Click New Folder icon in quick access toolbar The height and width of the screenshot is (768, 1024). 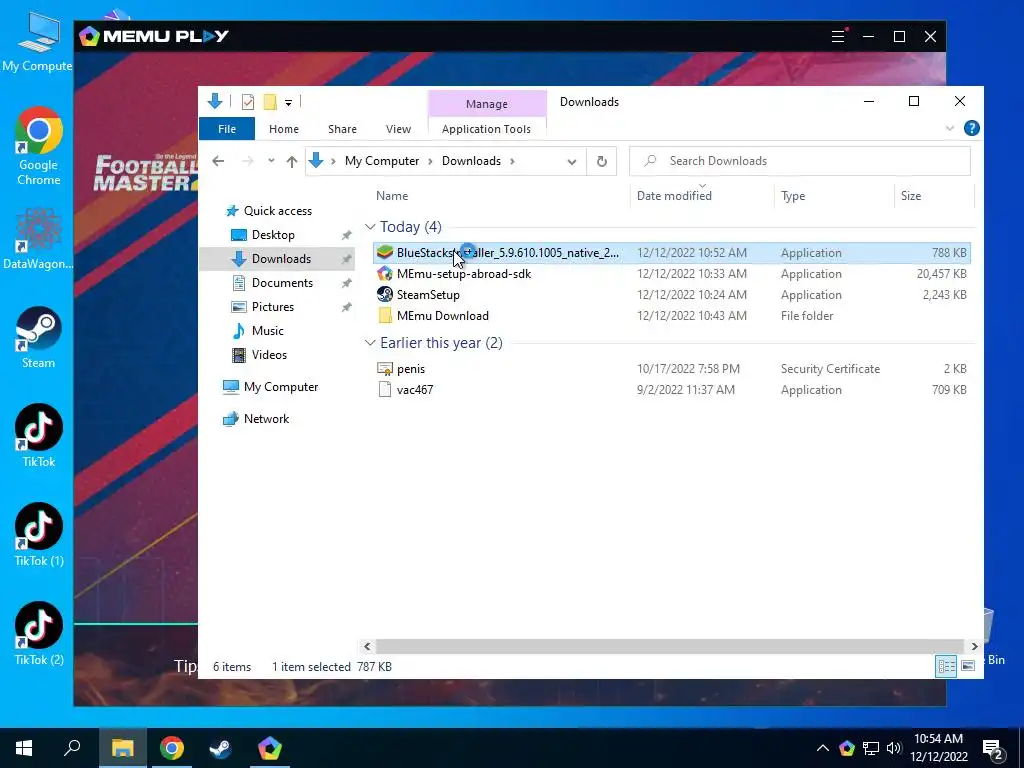(270, 102)
